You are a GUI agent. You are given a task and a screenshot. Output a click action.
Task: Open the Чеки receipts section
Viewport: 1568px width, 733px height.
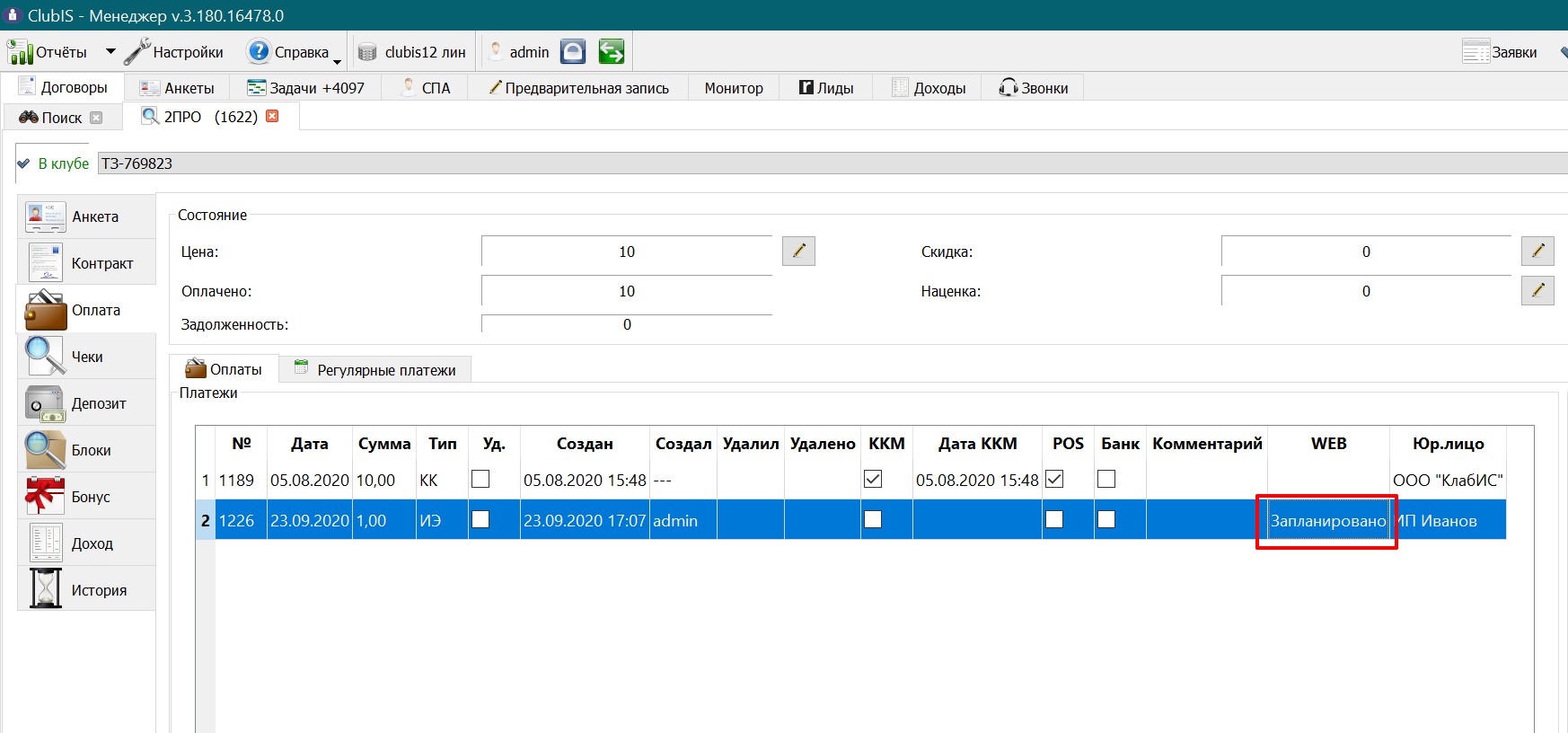86,357
